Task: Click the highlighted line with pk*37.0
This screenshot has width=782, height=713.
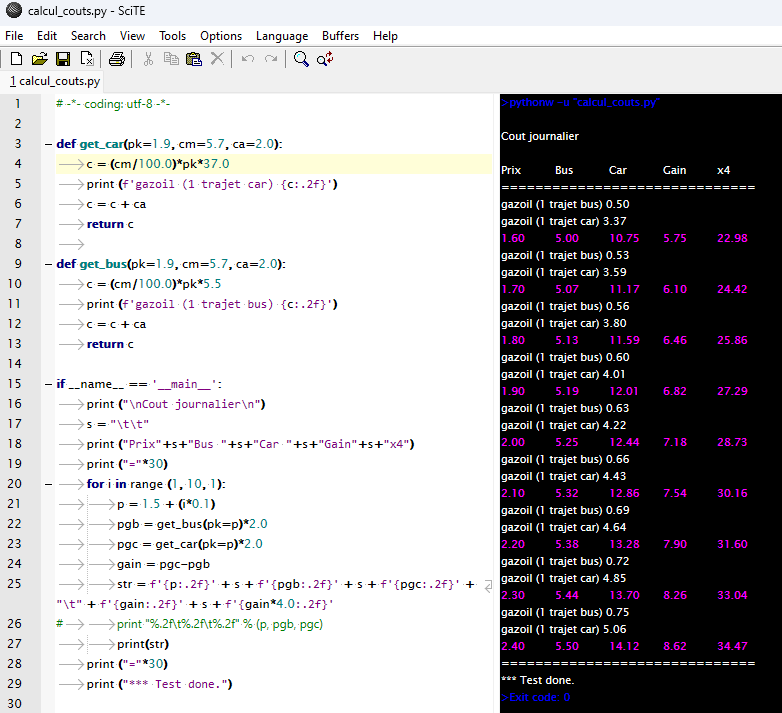Action: pyautogui.click(x=274, y=164)
